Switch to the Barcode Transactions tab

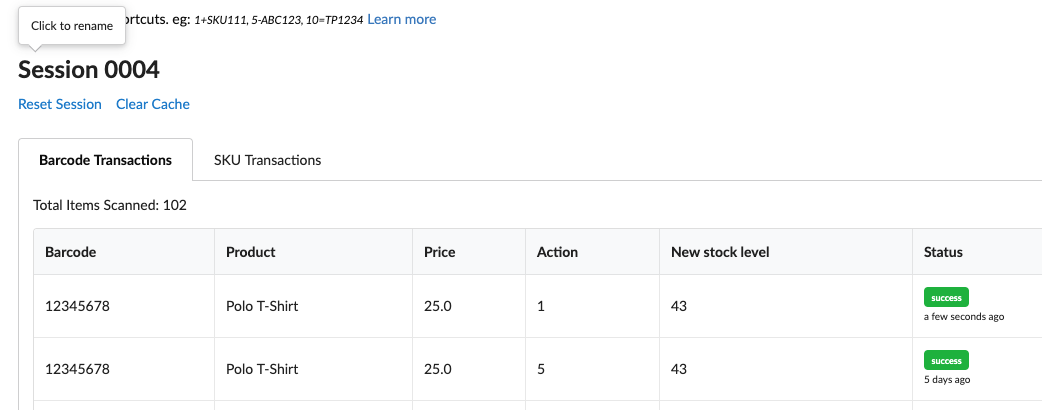[105, 160]
